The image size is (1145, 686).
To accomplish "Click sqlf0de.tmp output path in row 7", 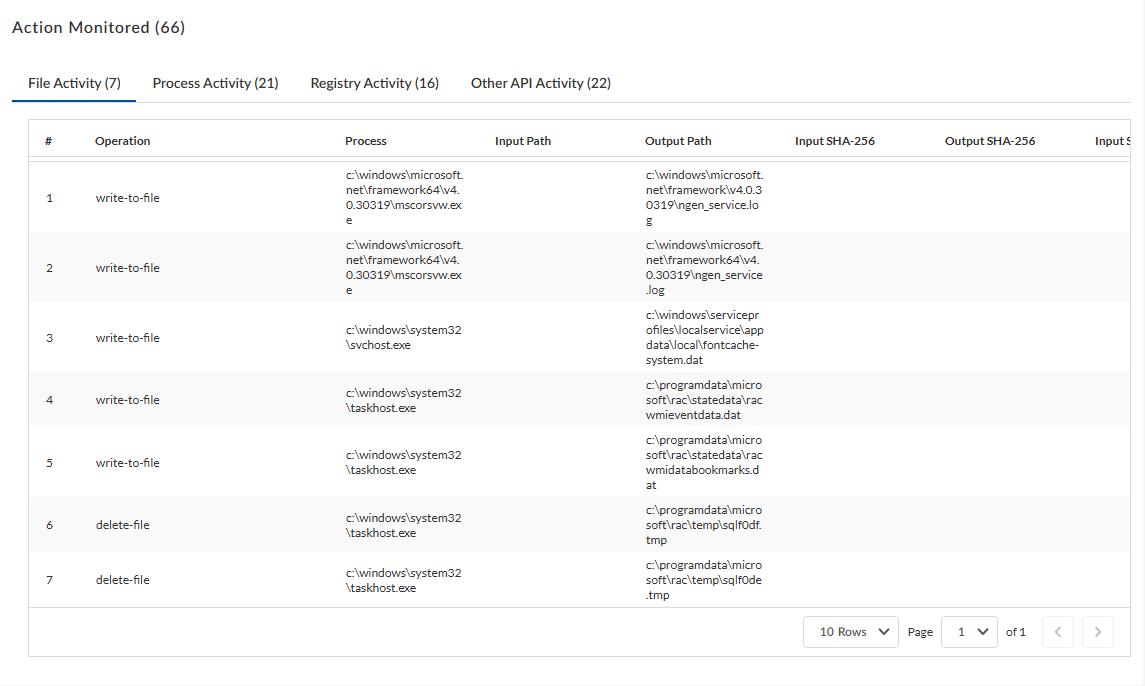I will (704, 580).
